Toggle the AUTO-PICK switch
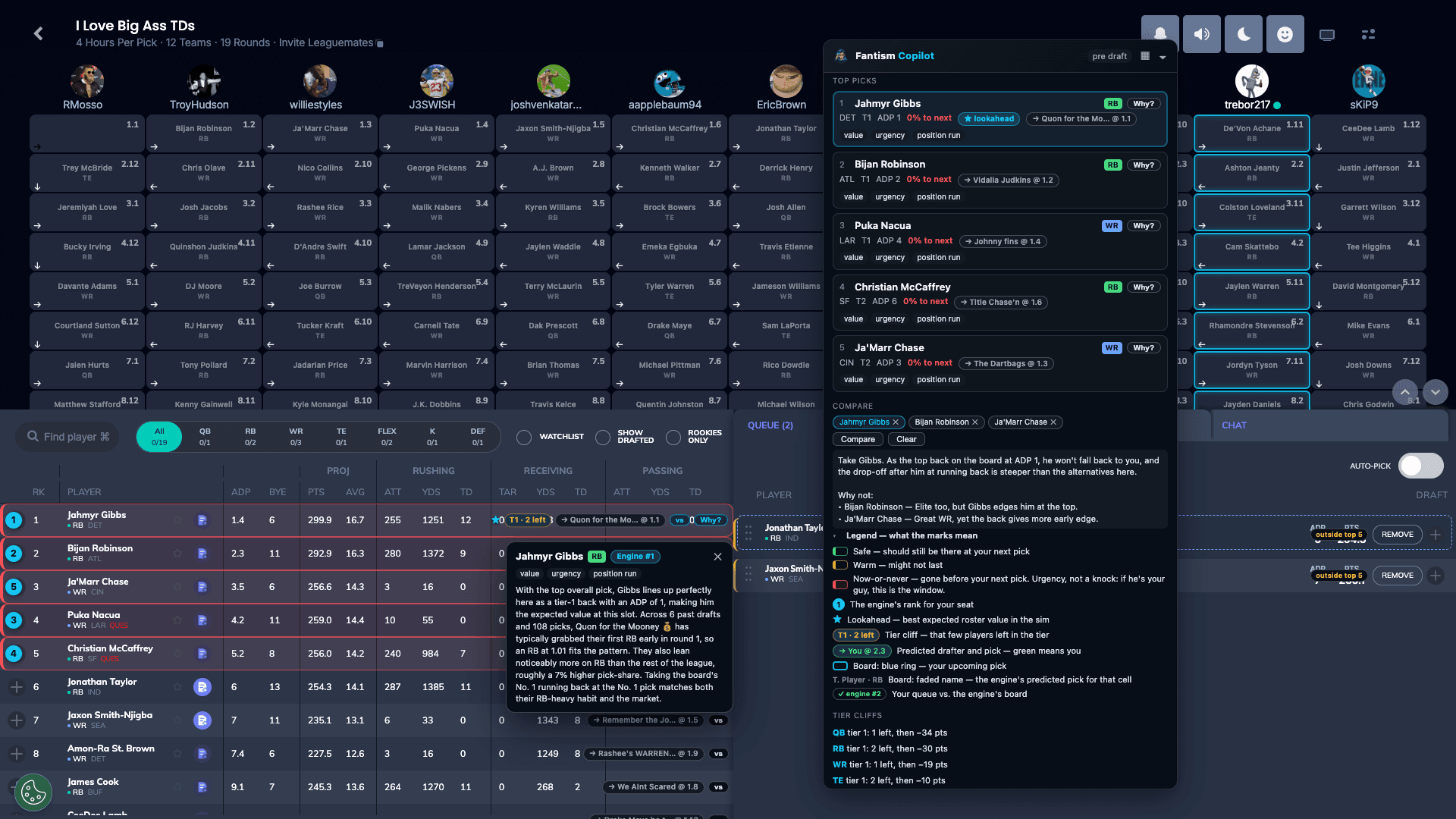 1421,466
